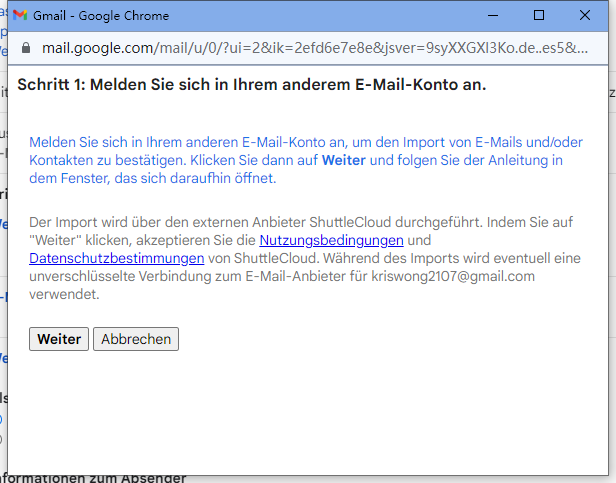The image size is (616, 483).
Task: Click the Gmail favicon in title bar
Action: [x=19, y=16]
